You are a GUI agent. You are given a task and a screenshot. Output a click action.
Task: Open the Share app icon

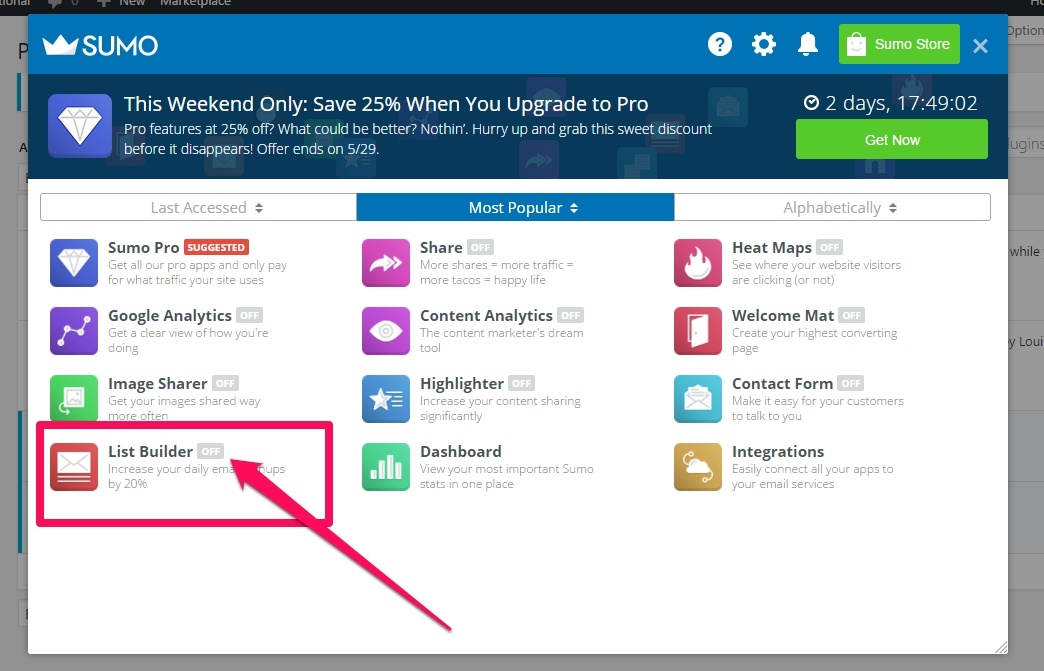coord(386,263)
